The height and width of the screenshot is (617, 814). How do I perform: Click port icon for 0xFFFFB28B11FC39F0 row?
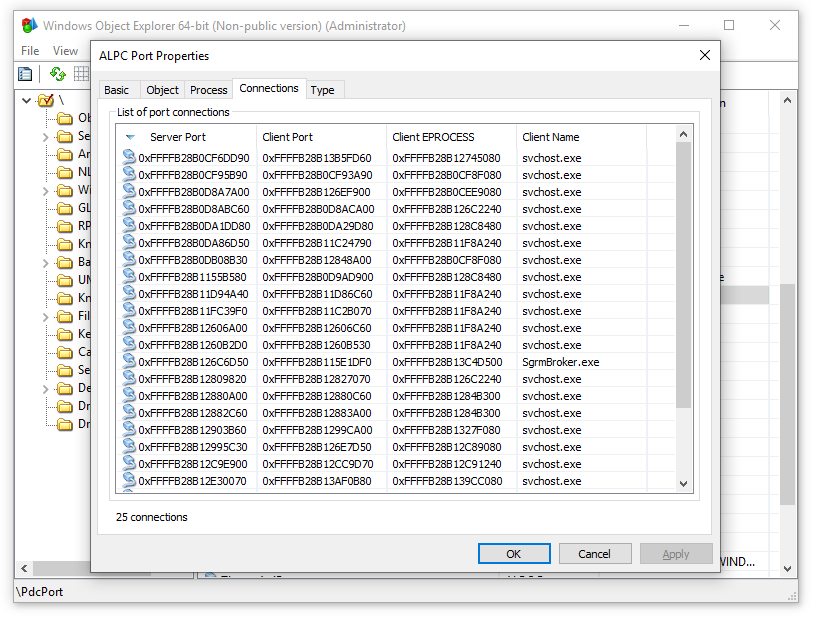click(129, 310)
